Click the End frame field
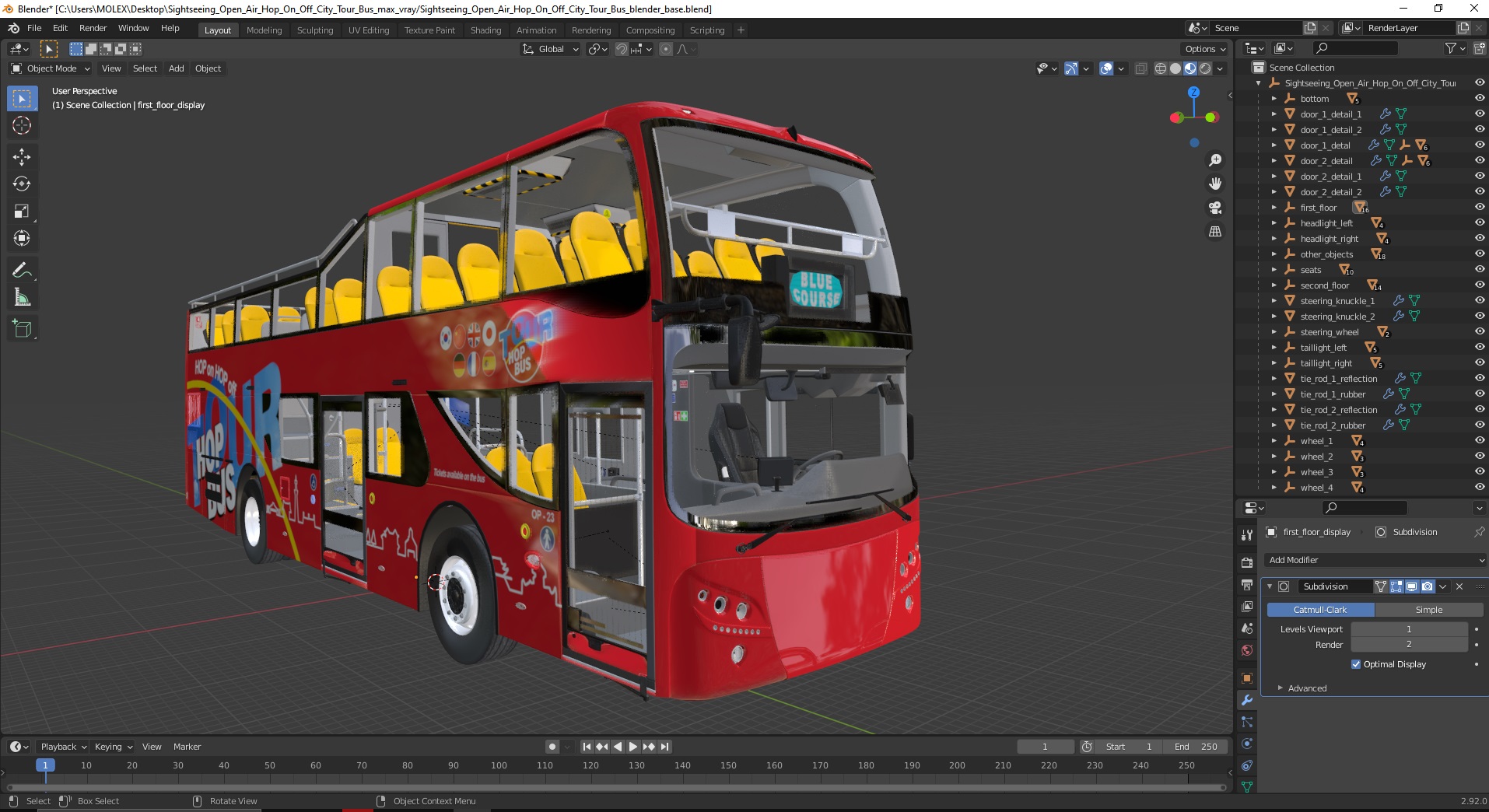The height and width of the screenshot is (812, 1489). click(x=1196, y=747)
